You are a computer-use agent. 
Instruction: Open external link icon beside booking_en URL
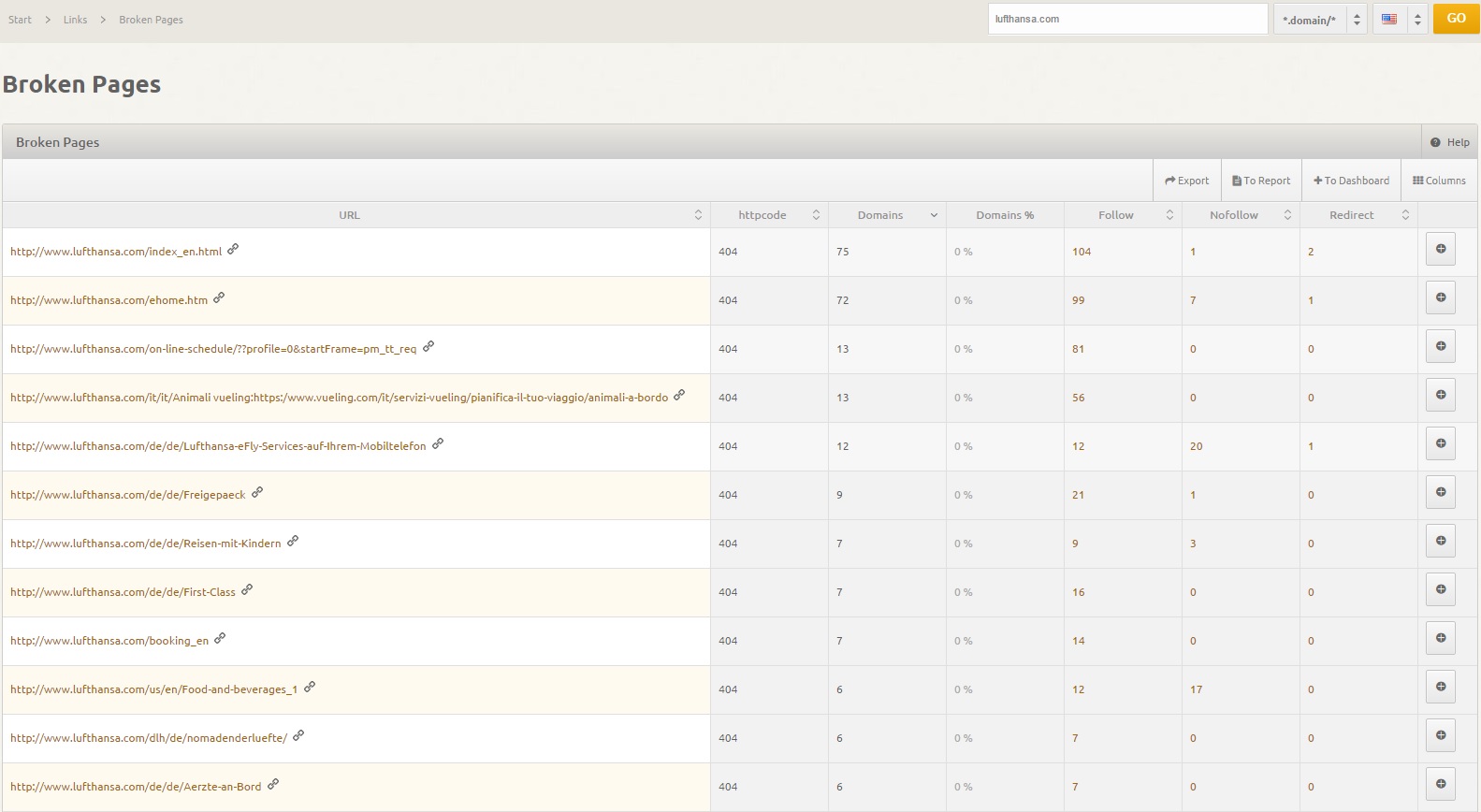(220, 638)
